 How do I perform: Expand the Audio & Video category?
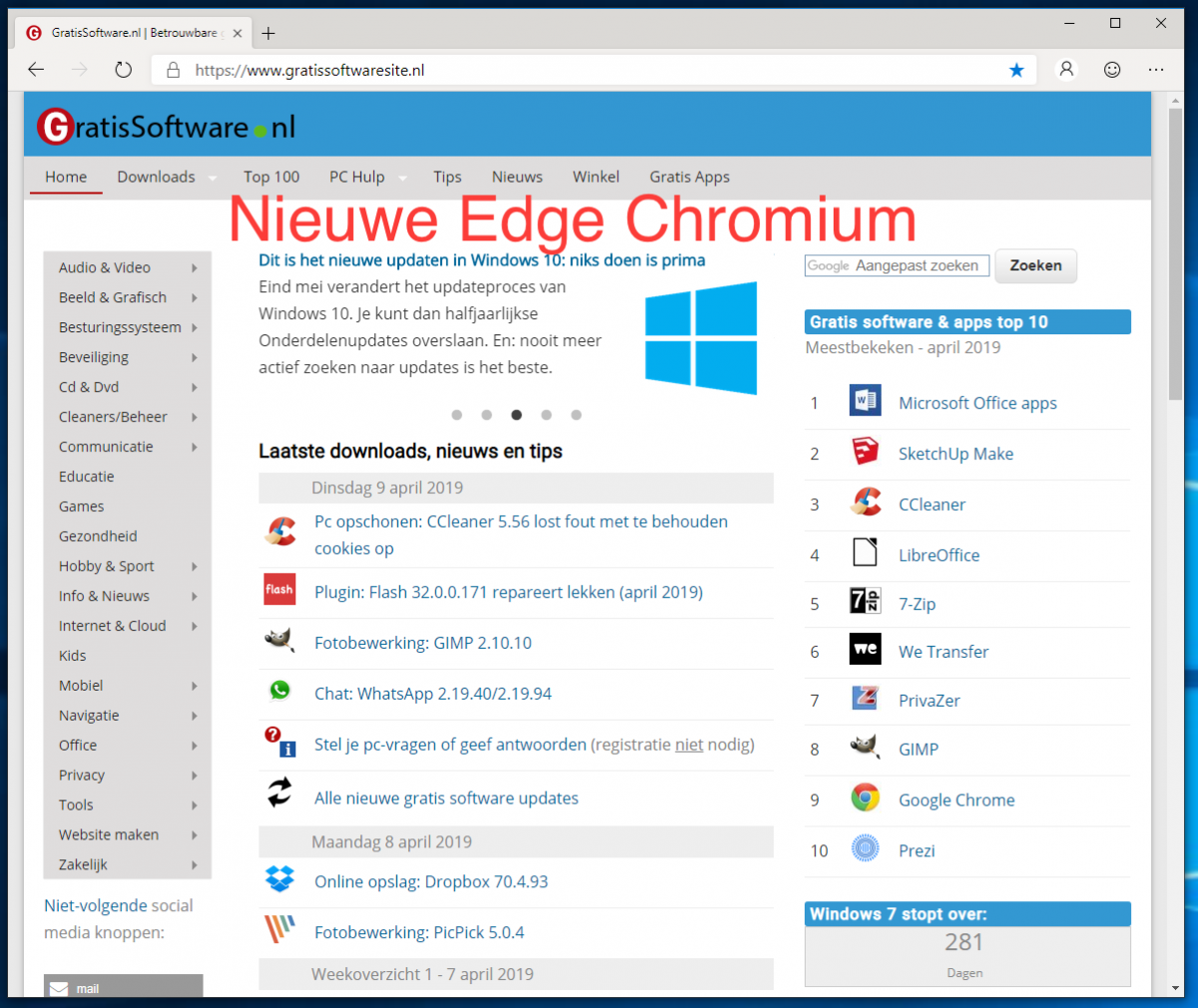tap(195, 268)
